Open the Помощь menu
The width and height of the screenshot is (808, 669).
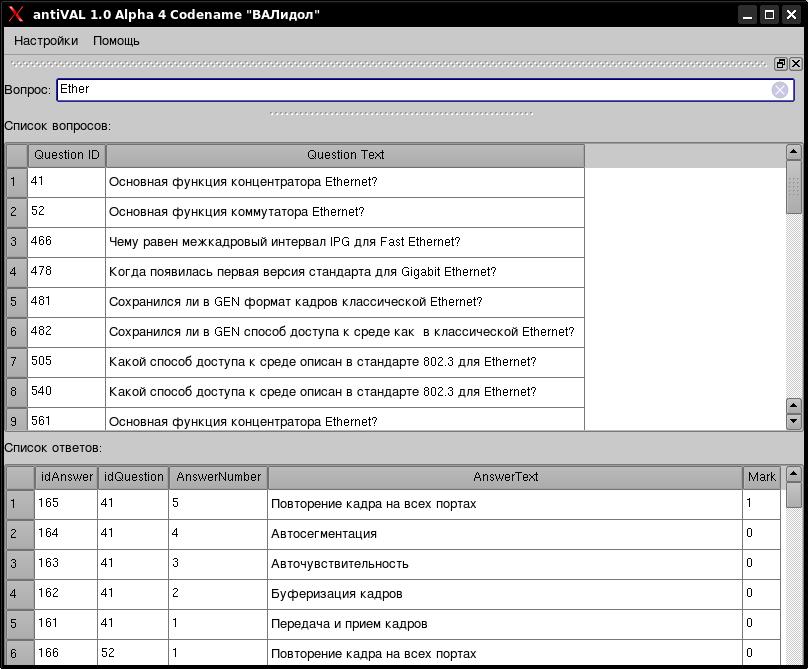click(x=116, y=41)
